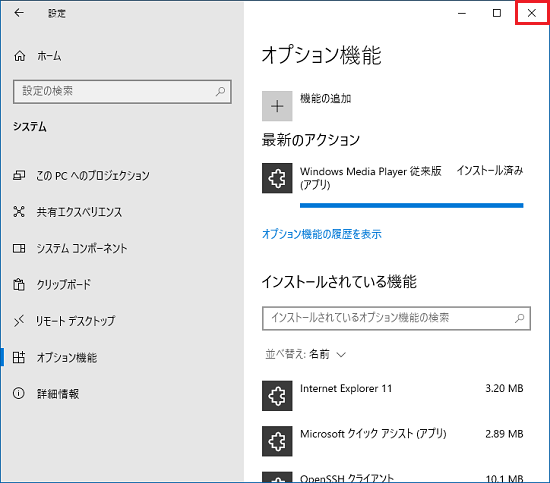This screenshot has width=550, height=483.
Task: Open 詳細情報 page
Action: click(58, 394)
